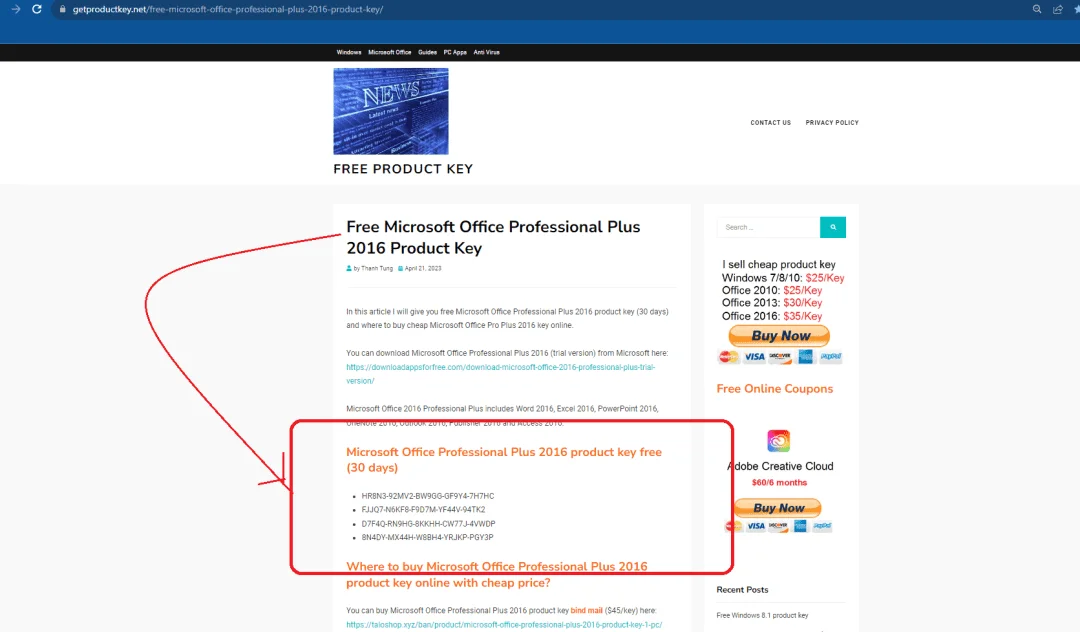Click the Free Online Coupons heading
Screen dimensions: 1080x632
(774, 389)
